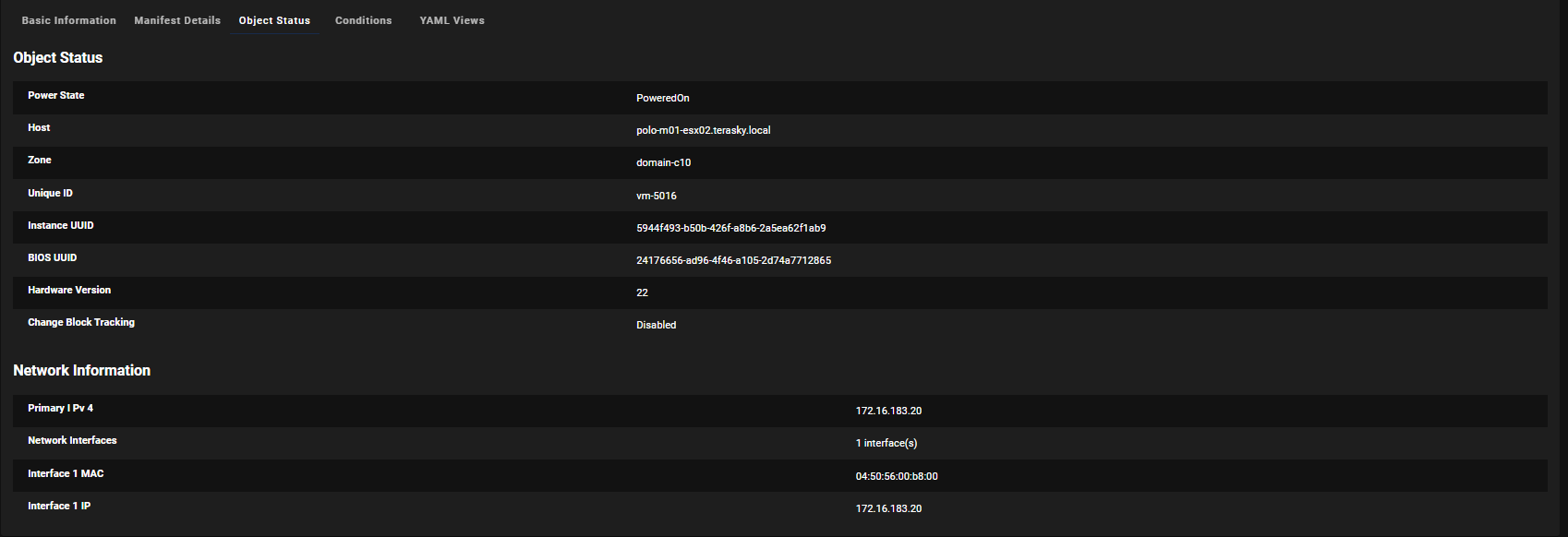1568x537 pixels.
Task: Click the domain-c10 zone value
Action: [663, 162]
